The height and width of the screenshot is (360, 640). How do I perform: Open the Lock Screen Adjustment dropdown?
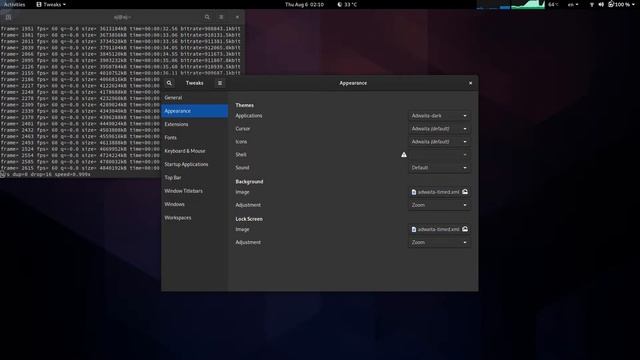pos(439,242)
